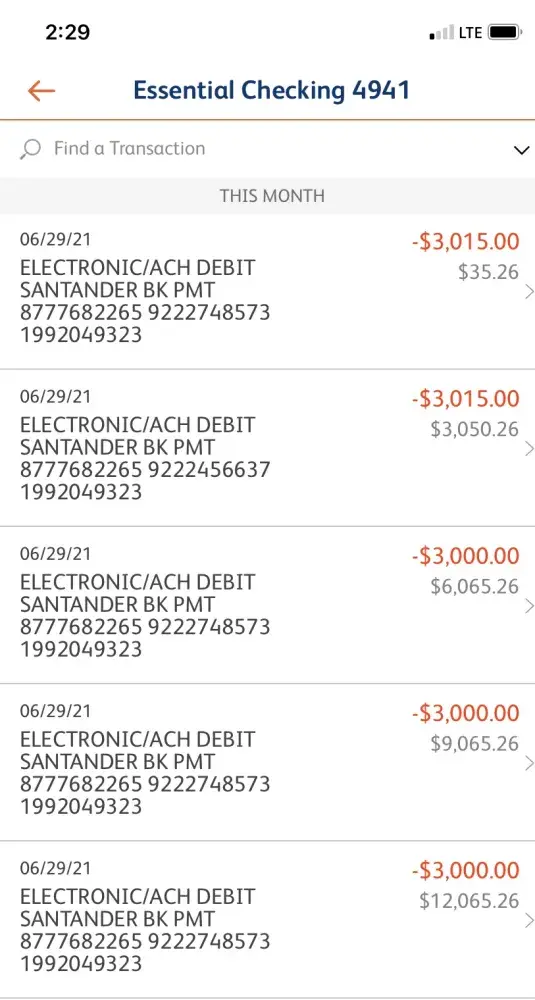Open the -$3,000.00 debit with $9,065.26 balance
The width and height of the screenshot is (535, 1000).
267,763
